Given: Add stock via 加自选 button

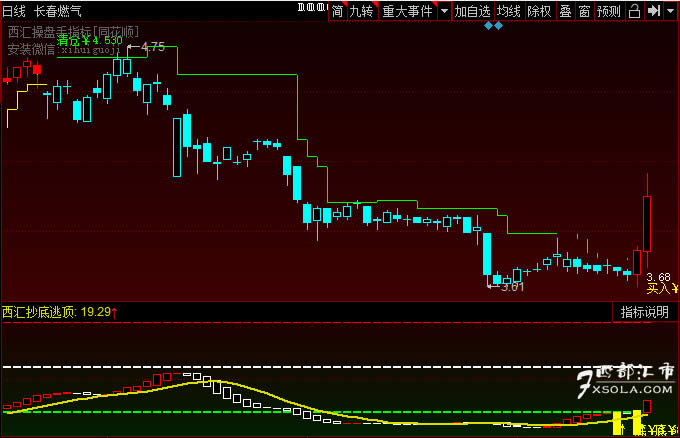Looking at the screenshot, I should [472, 11].
